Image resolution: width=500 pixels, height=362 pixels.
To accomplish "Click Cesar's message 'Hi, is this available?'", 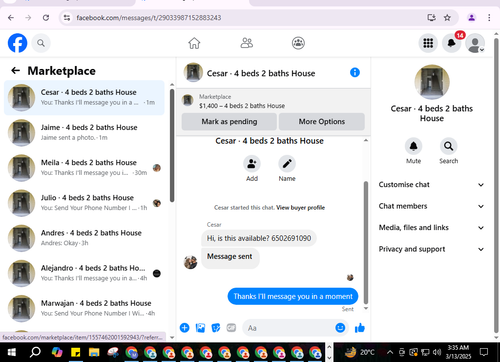I will pos(259,238).
